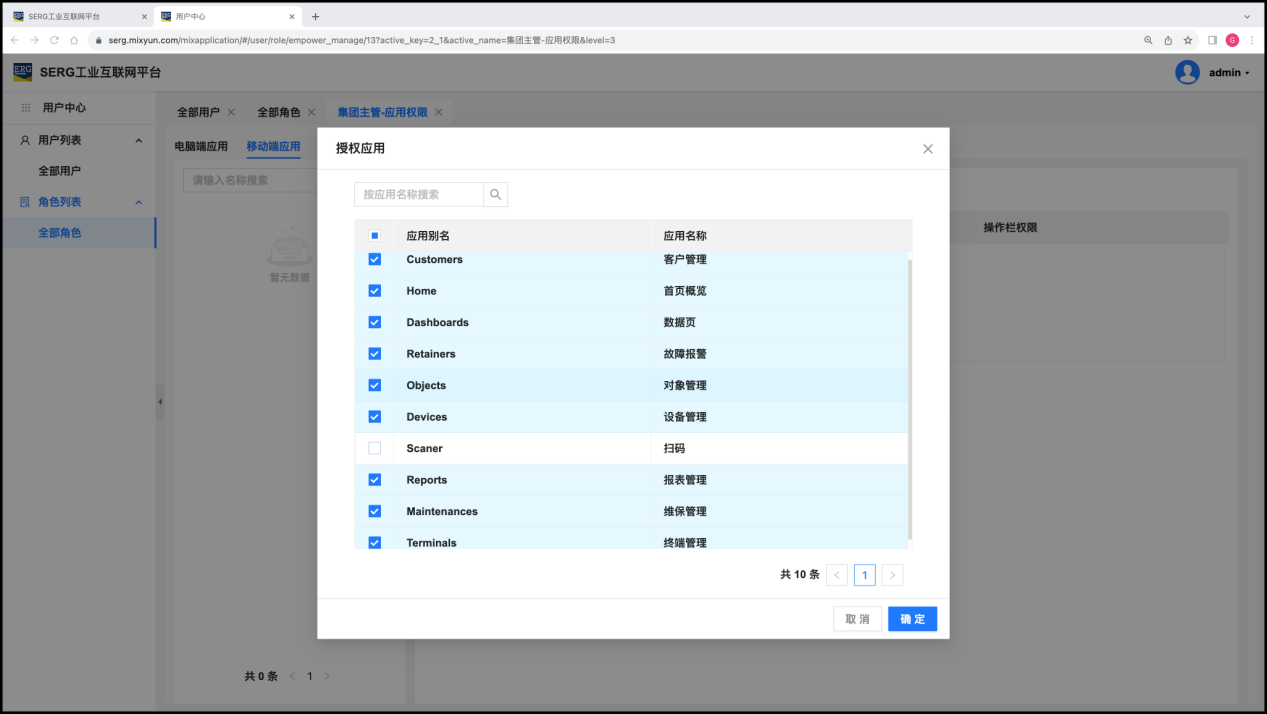Toggle the select-all checkbox in table header
1267x714 pixels.
(x=375, y=236)
